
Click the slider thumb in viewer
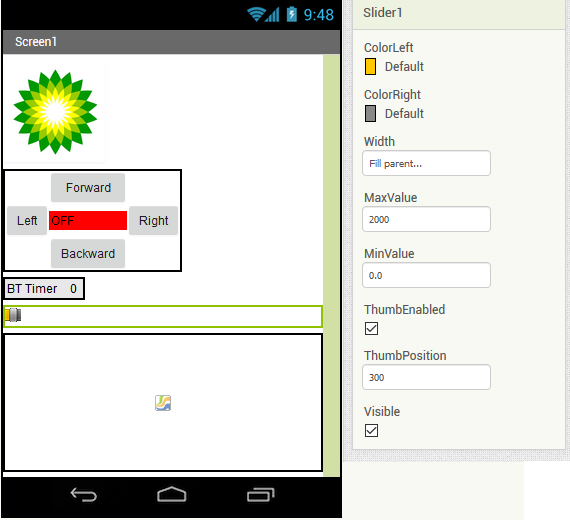(x=13, y=315)
